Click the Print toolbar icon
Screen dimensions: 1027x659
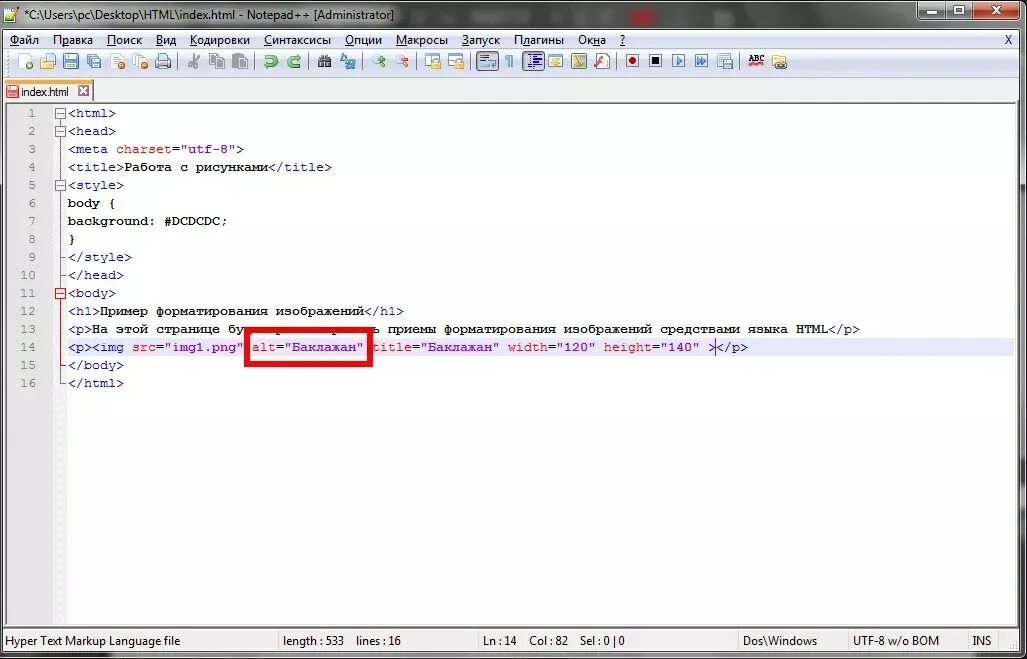tap(163, 62)
